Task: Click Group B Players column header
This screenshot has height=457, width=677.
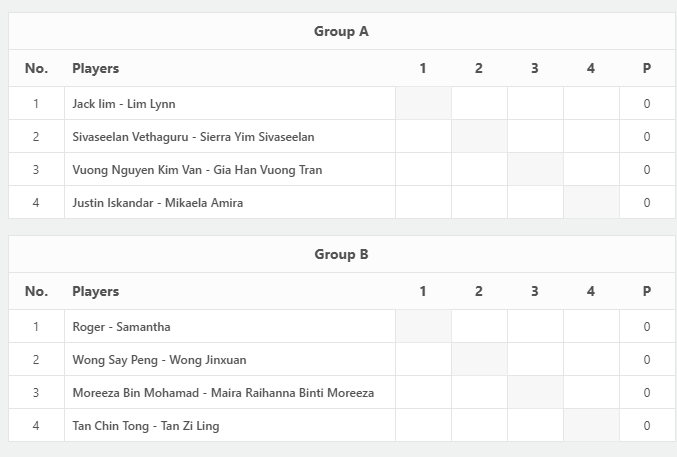Action: click(x=95, y=291)
